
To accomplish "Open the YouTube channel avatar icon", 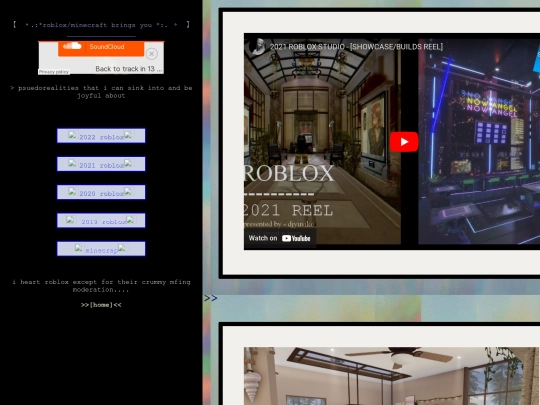I will pyautogui.click(x=257, y=46).
